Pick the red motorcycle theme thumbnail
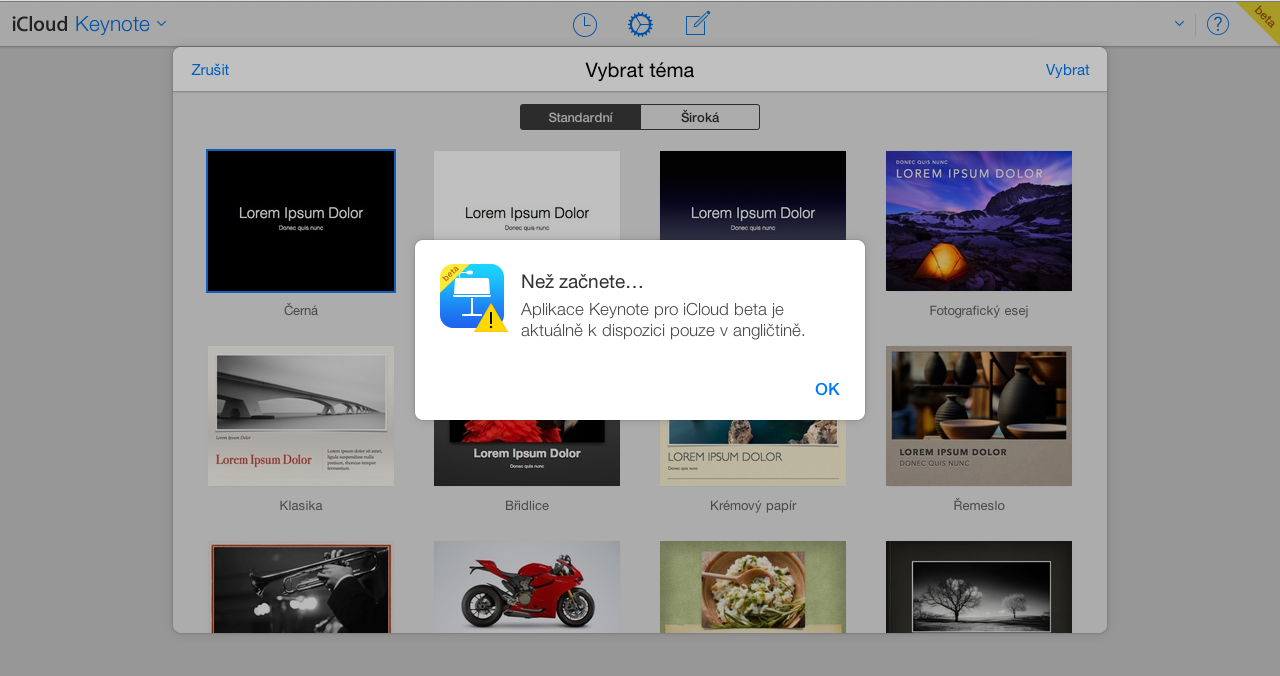The height and width of the screenshot is (676, 1280). pyautogui.click(x=527, y=587)
